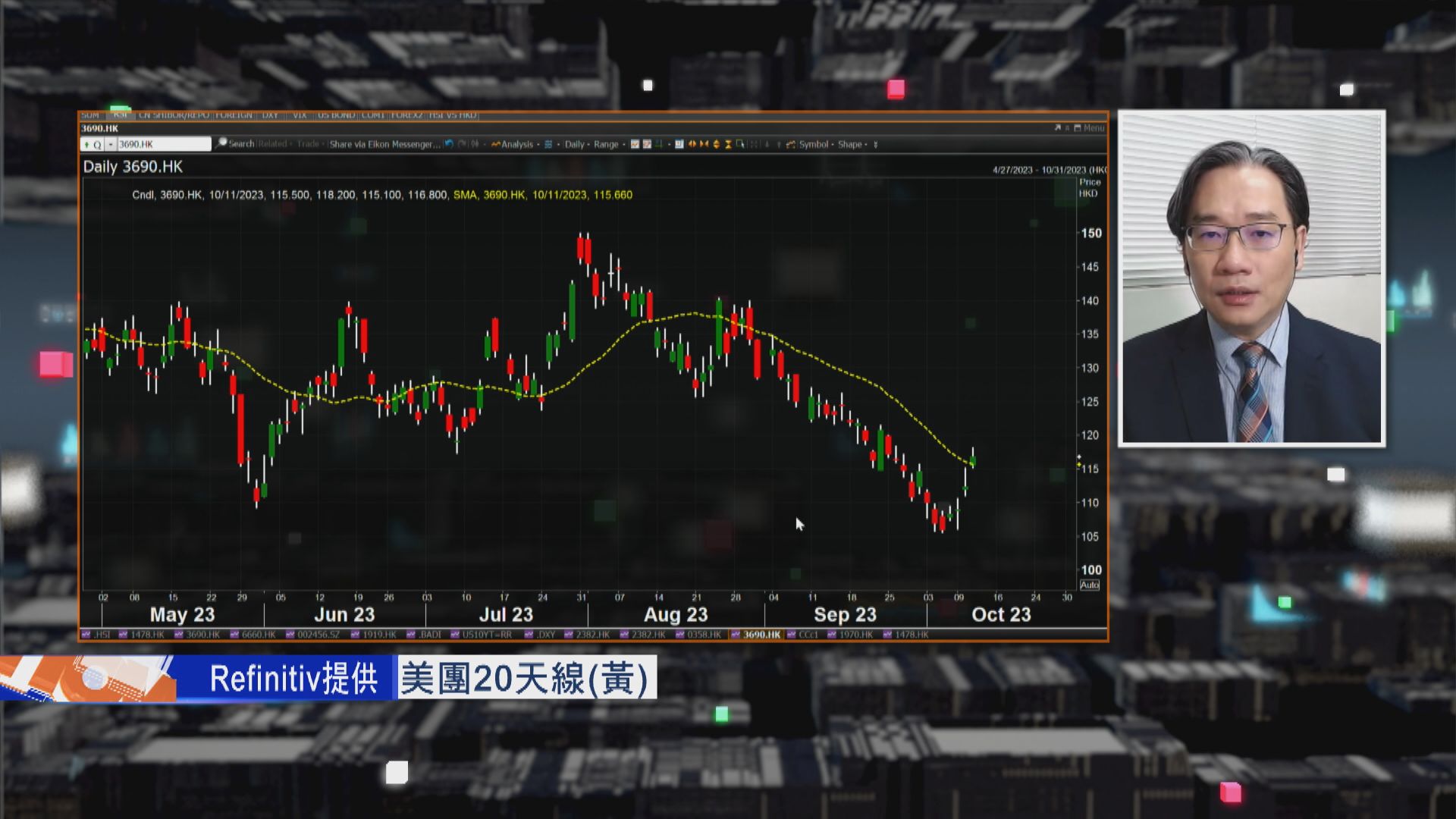Image resolution: width=1456 pixels, height=819 pixels.
Task: Toggle the Auto scale button on price axis
Action: point(1090,585)
